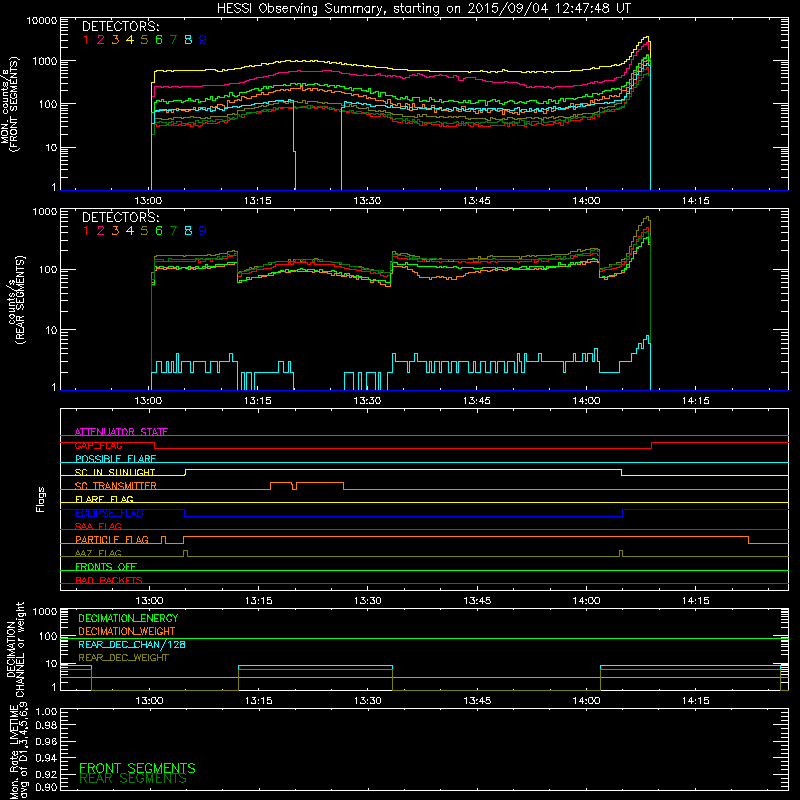The height and width of the screenshot is (800, 800).
Task: Select blue detector 9 in rear segments legend
Action: tap(203, 231)
